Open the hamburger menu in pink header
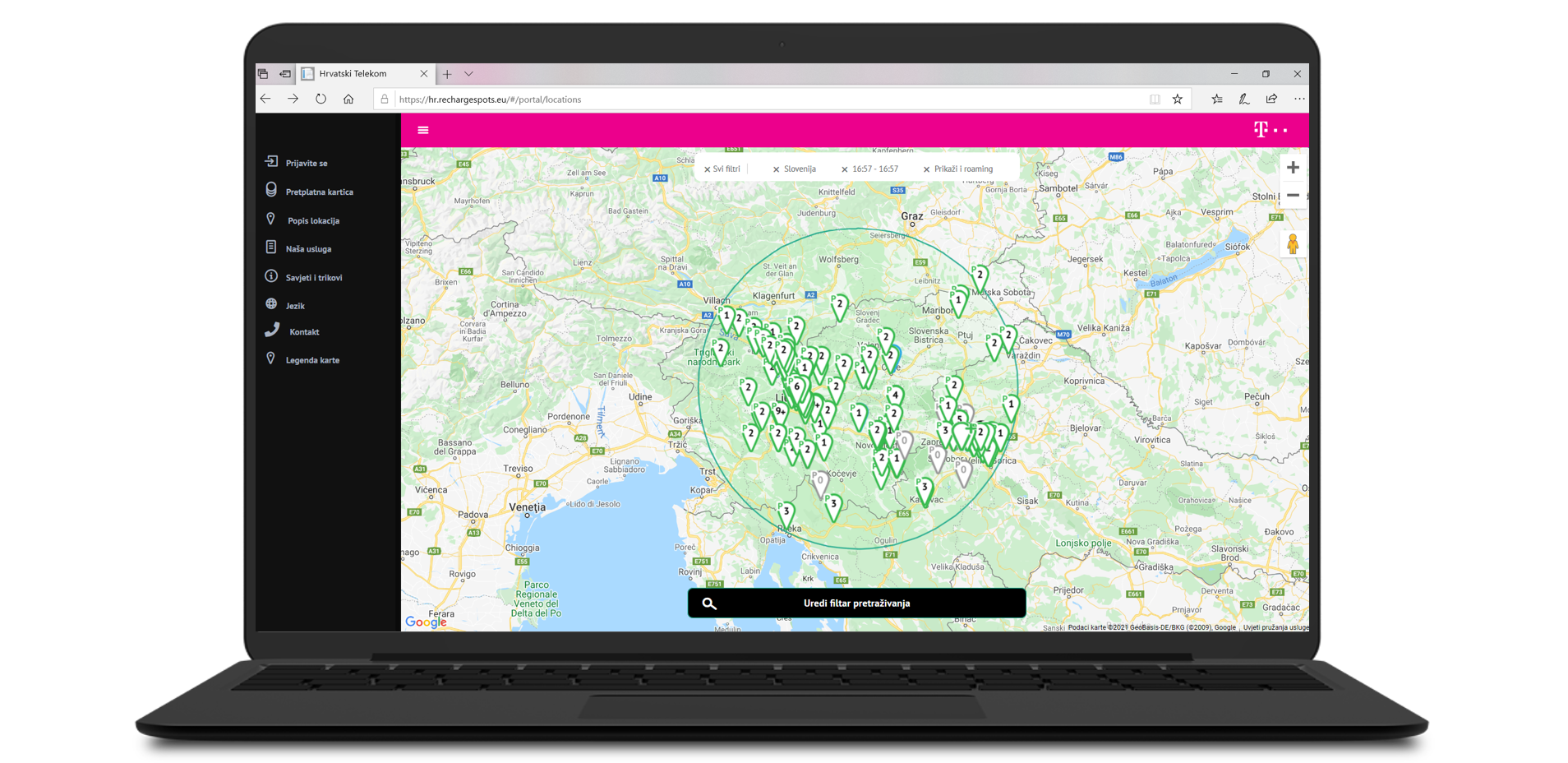 point(423,130)
